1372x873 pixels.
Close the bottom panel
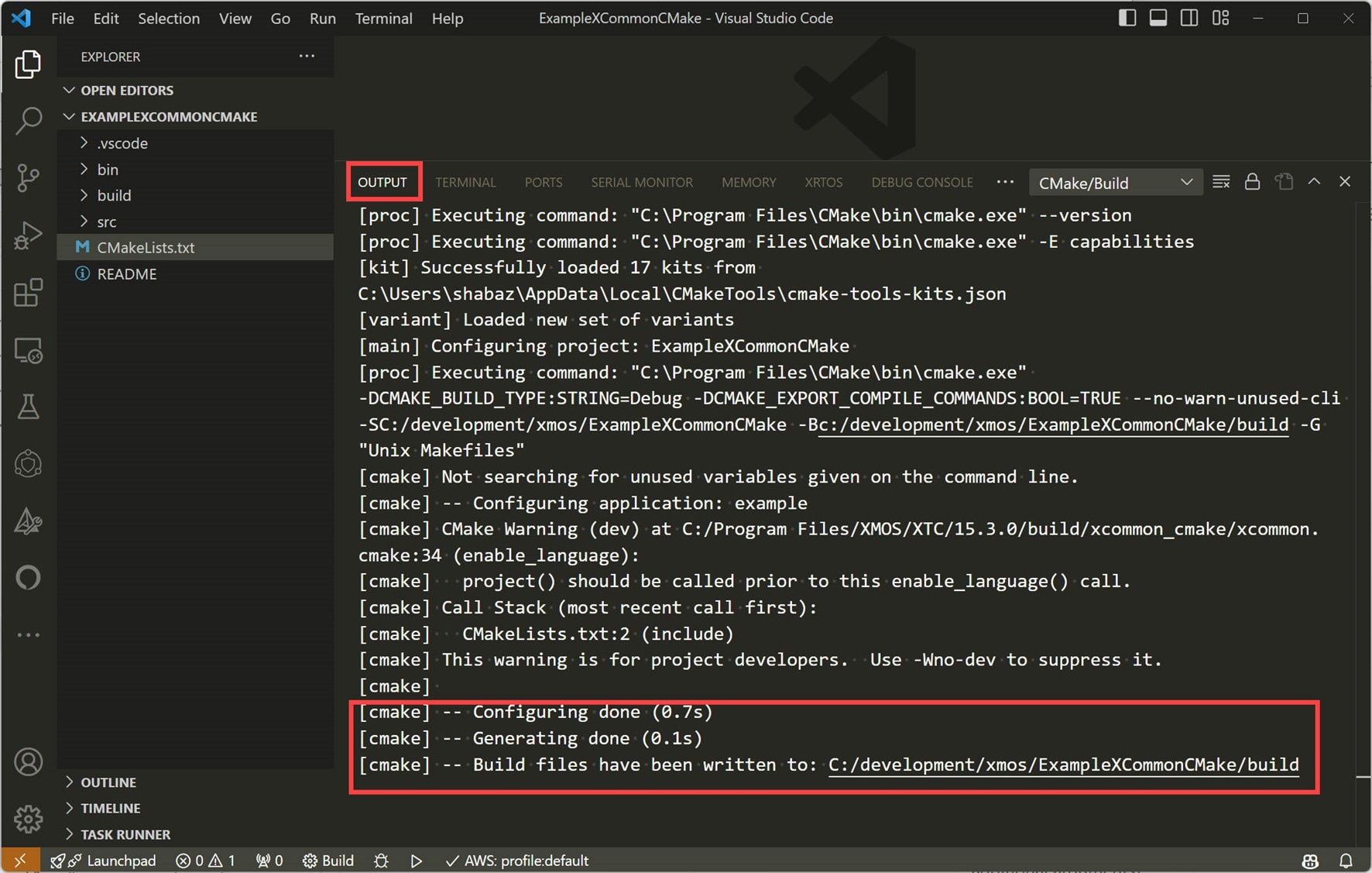coord(1345,181)
